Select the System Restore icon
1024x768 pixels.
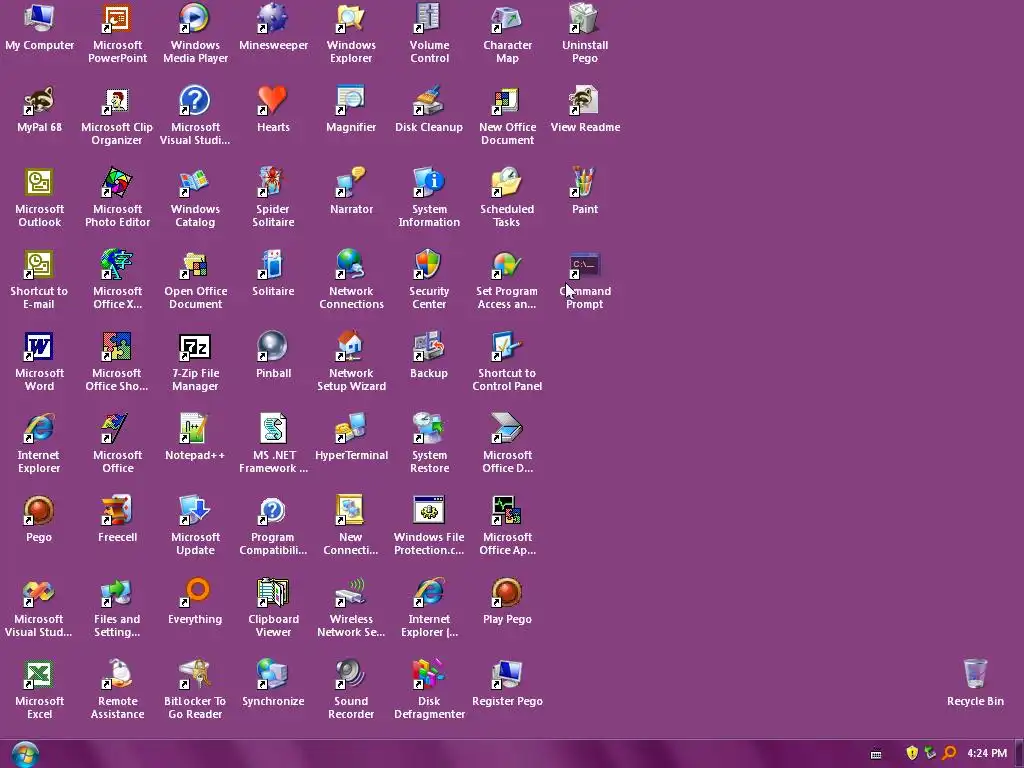[429, 429]
